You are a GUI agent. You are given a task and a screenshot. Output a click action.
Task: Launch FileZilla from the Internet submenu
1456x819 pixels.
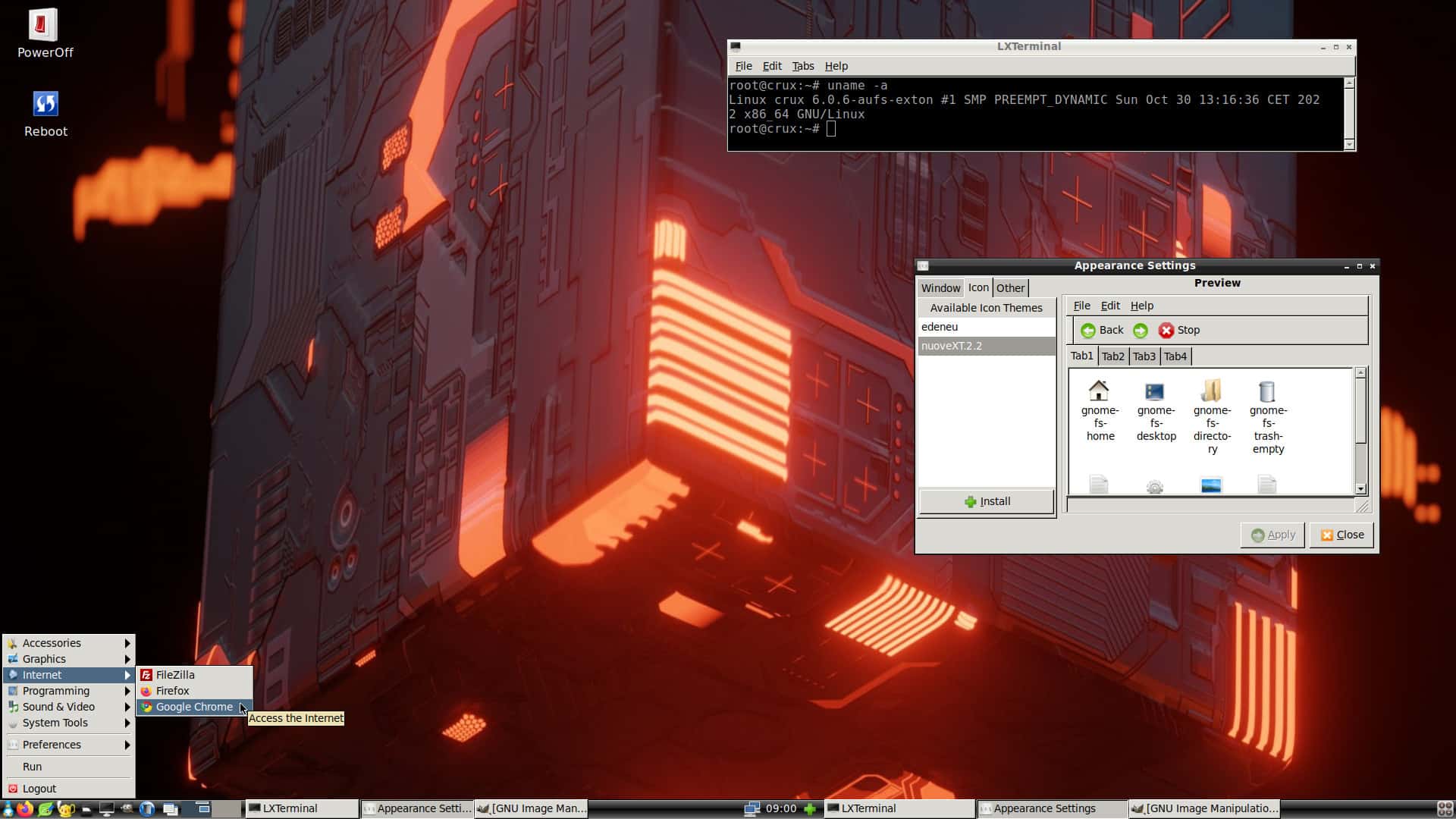point(194,675)
